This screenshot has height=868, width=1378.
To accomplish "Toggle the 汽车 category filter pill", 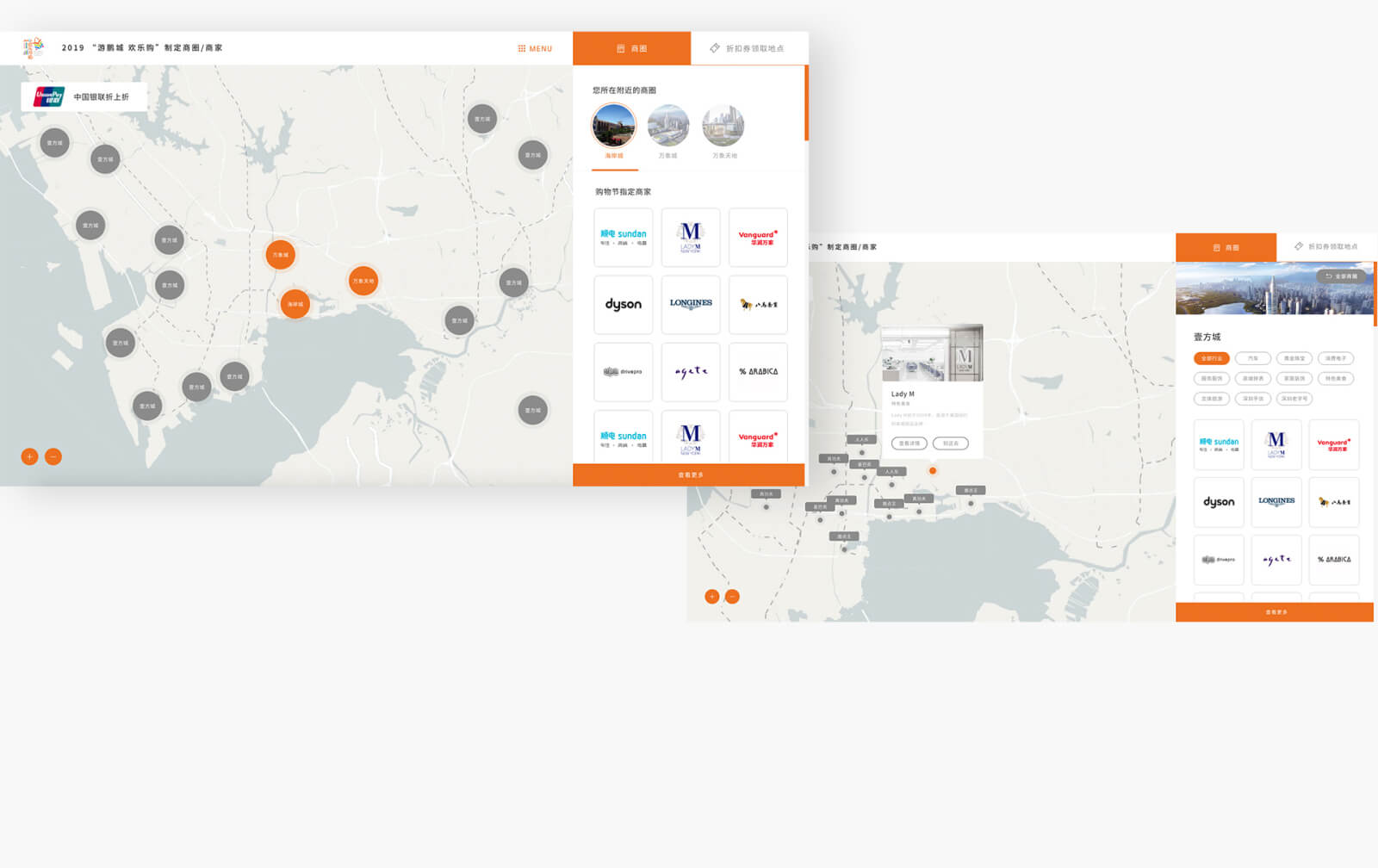I will click(1252, 358).
